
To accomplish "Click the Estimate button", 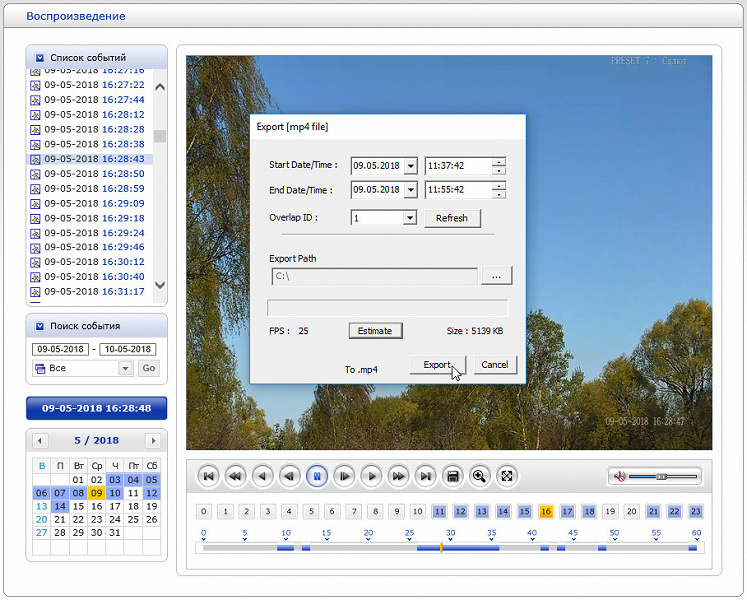I will [x=375, y=331].
